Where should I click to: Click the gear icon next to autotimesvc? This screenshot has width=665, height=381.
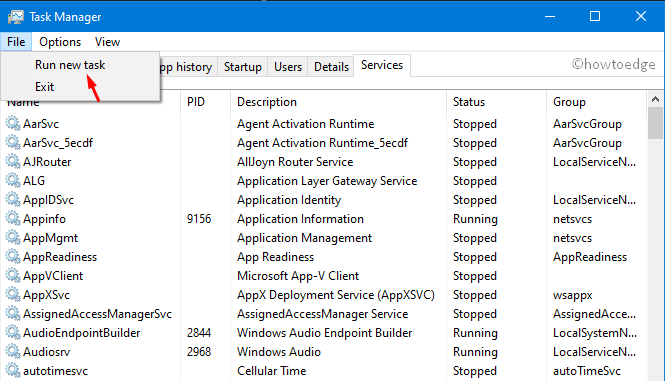13,370
